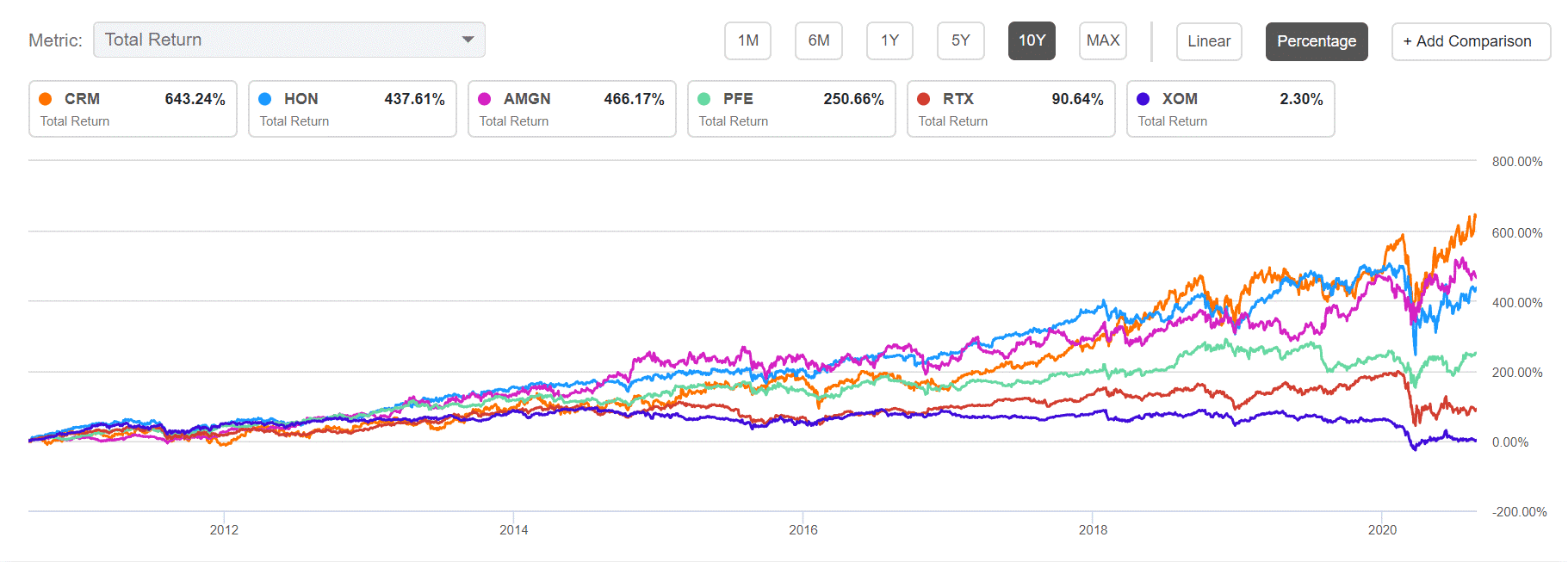Click the 0.00% y-axis label
1568x562 pixels.
point(1510,442)
